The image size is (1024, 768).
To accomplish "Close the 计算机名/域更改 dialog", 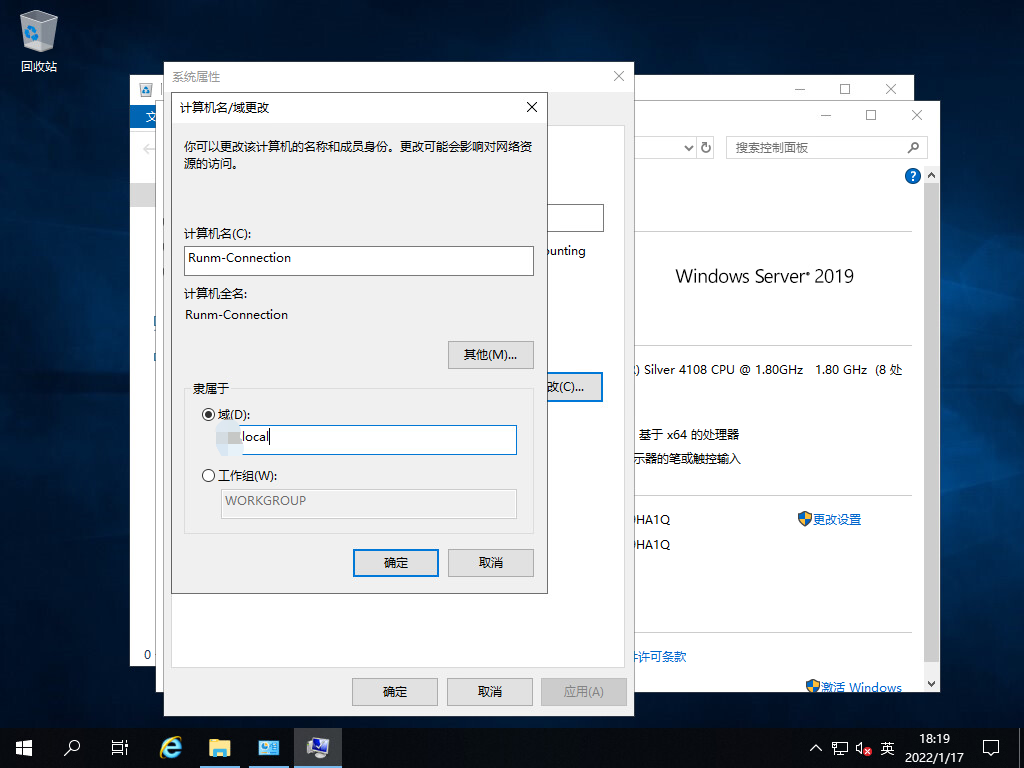I will (x=532, y=107).
